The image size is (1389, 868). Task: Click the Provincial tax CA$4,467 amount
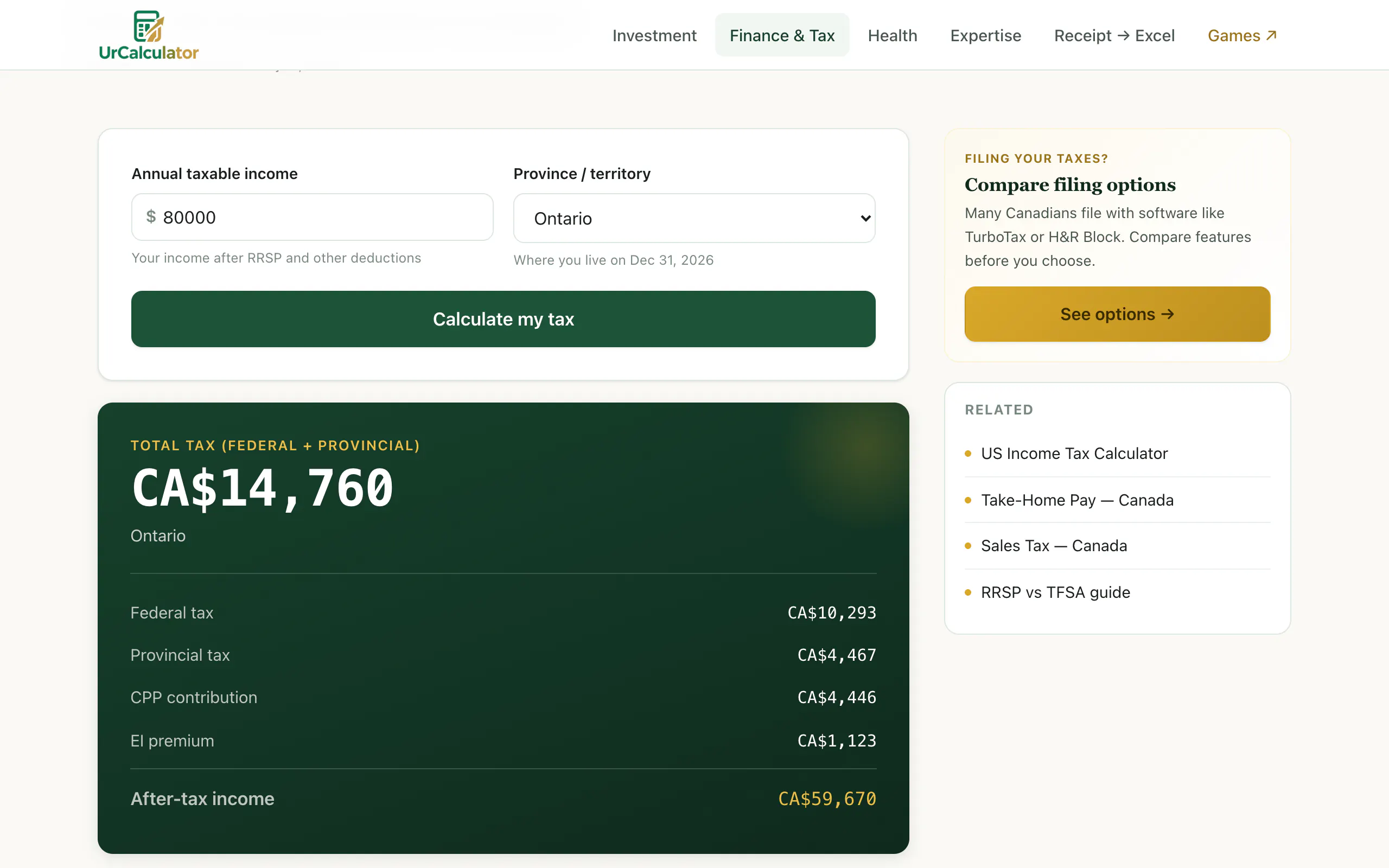tap(837, 655)
